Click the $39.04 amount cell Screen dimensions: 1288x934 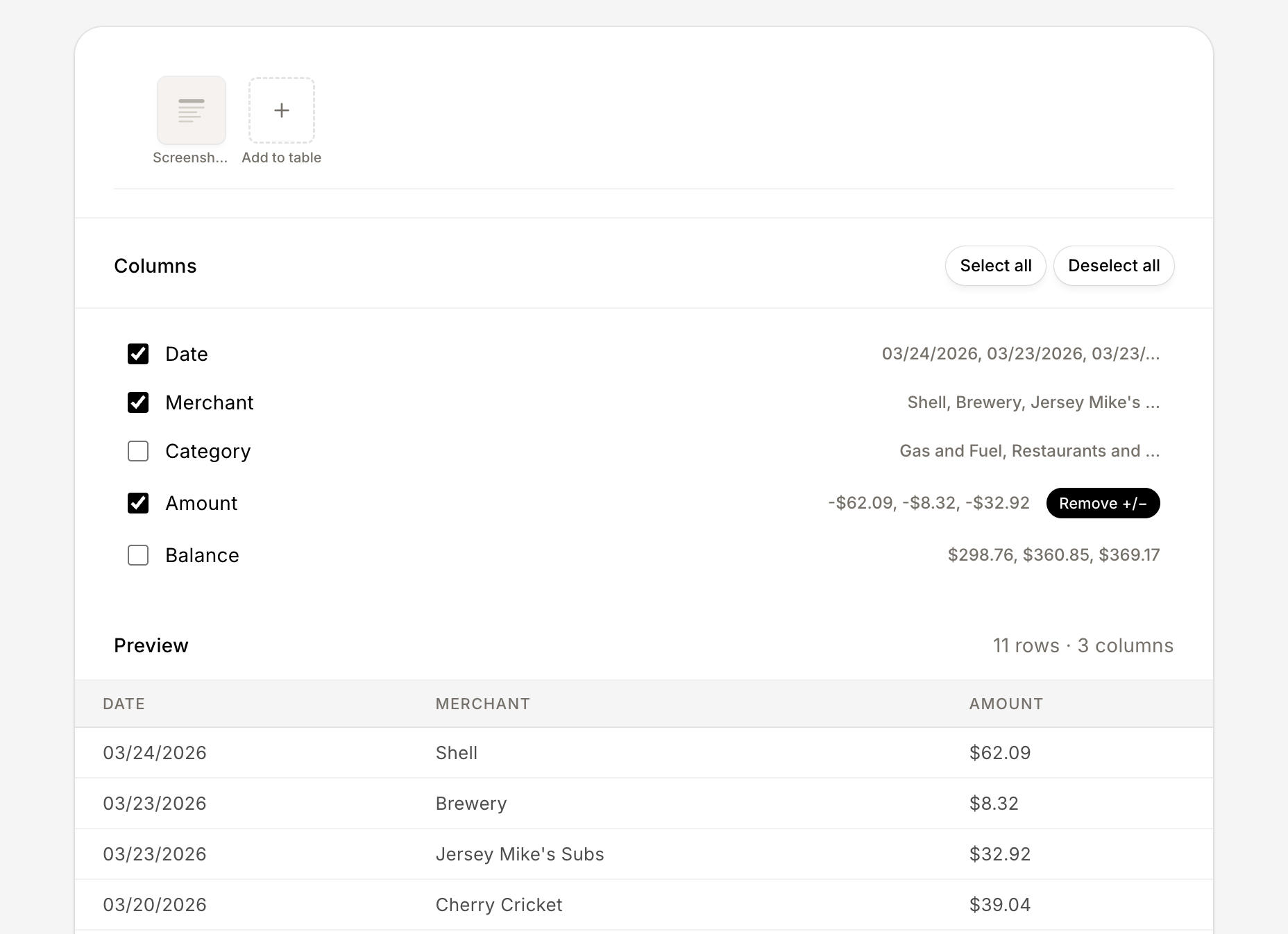1000,905
